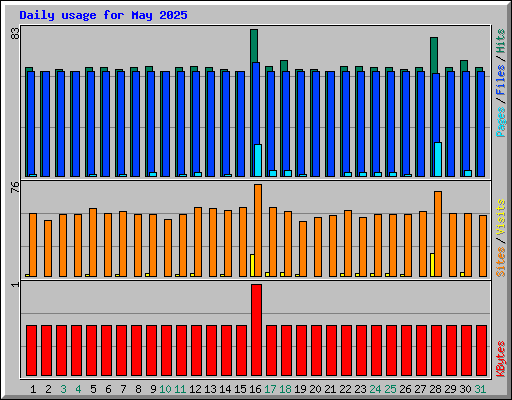
Task: Click the 83 scale value on top chart
Action: click(15, 33)
